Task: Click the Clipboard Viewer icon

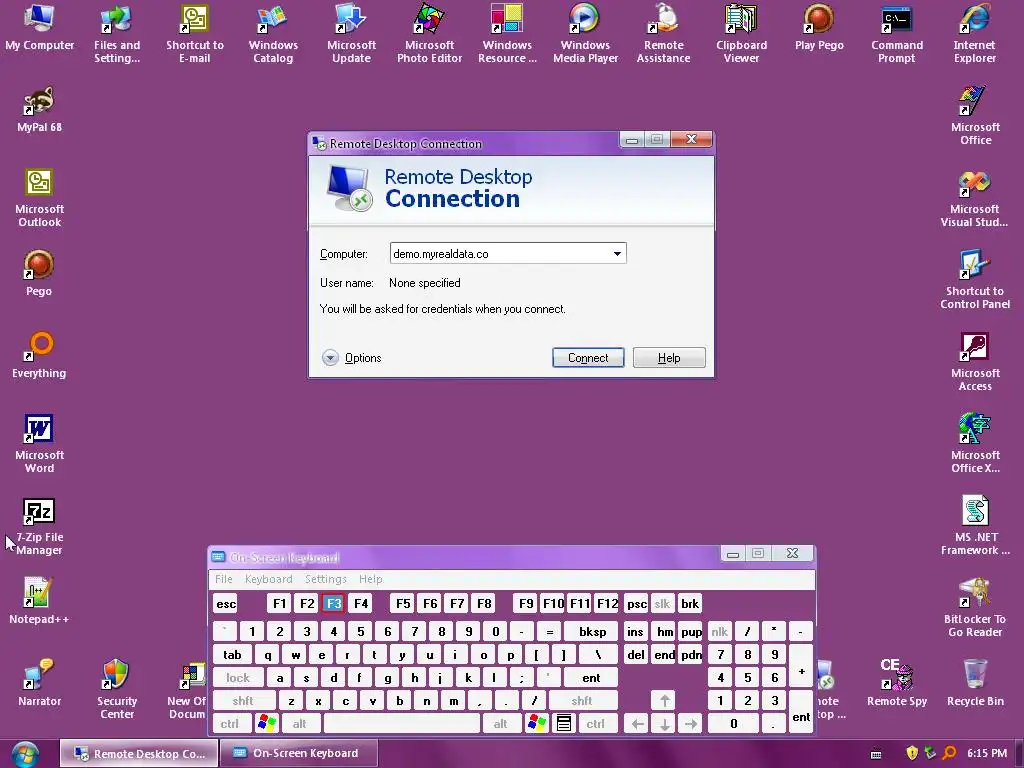Action: tap(741, 34)
